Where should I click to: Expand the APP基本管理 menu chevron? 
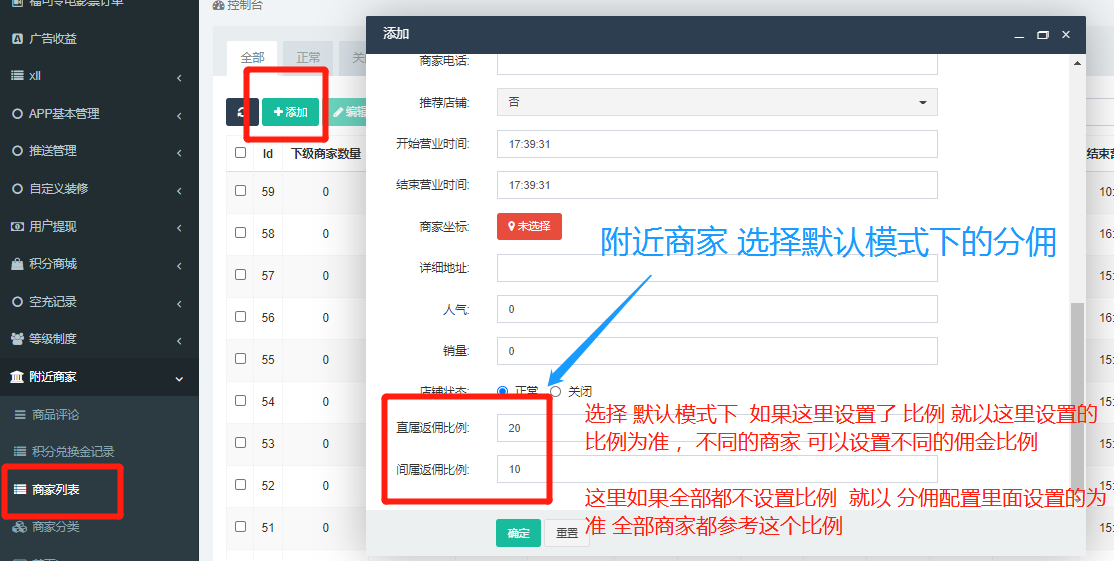(179, 115)
